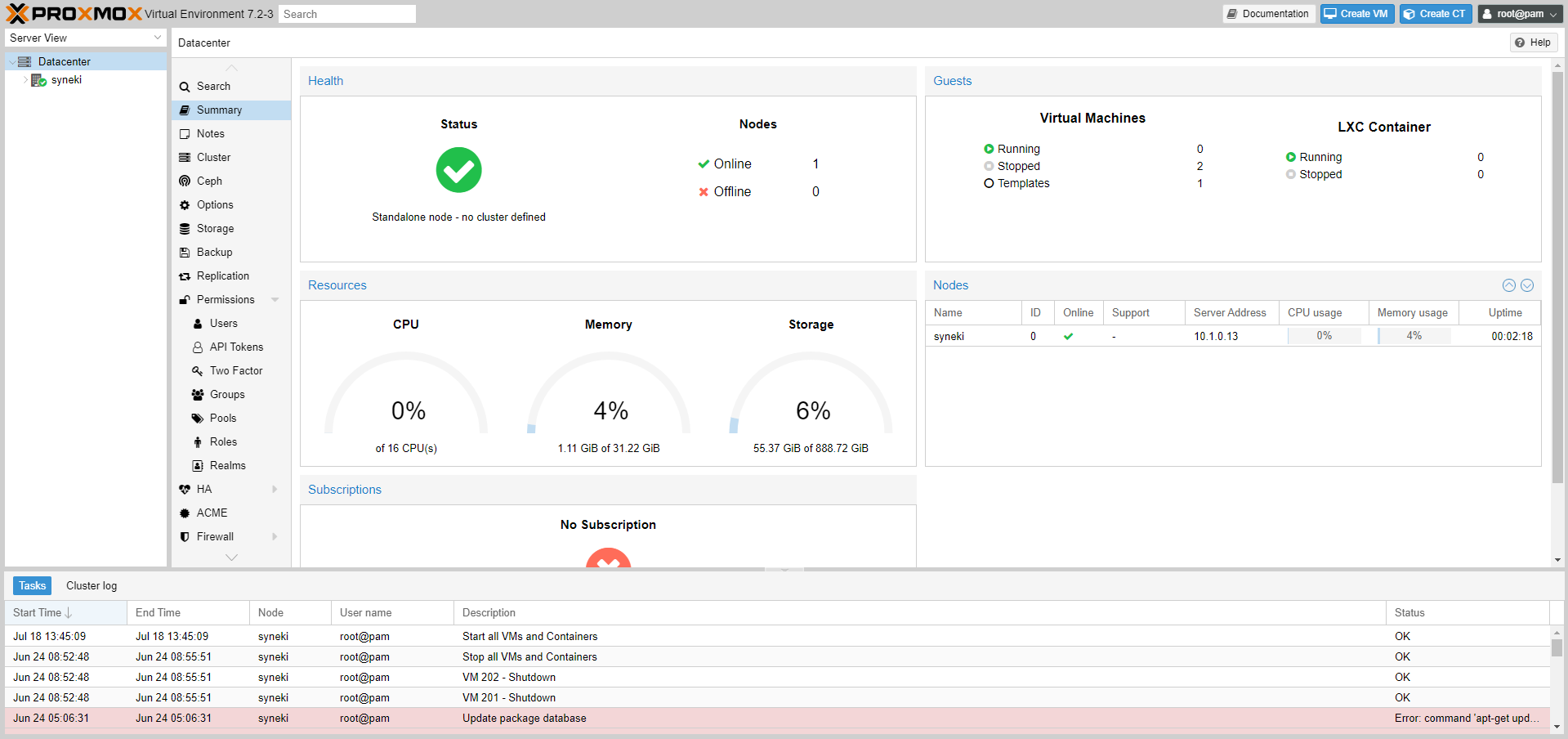
Task: Click the Users person icon
Action: pyautogui.click(x=198, y=324)
